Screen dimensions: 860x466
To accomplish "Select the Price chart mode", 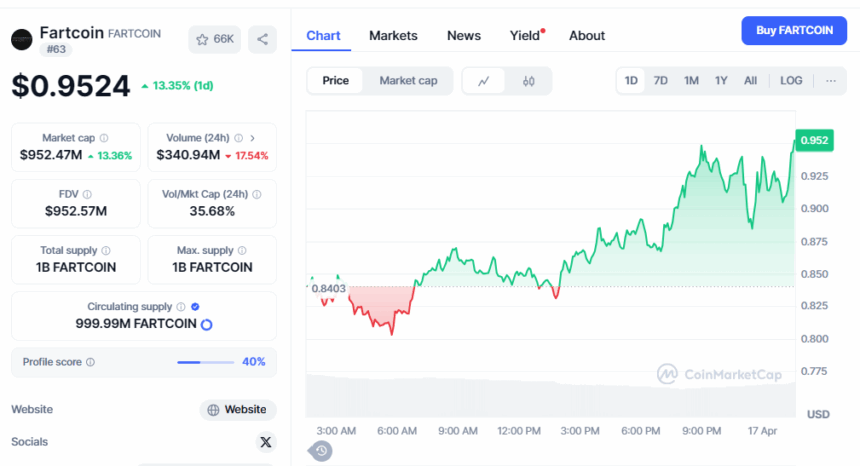I will point(335,81).
